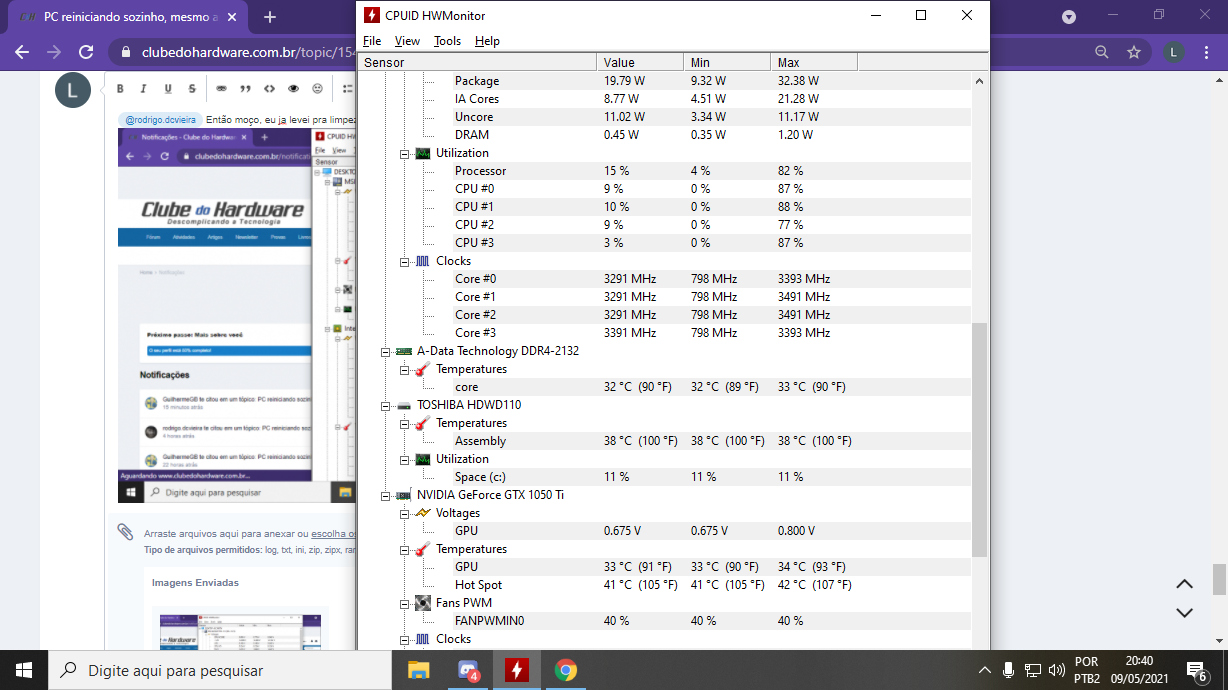
Task: Click the Fans PWM fan icon
Action: [x=423, y=603]
